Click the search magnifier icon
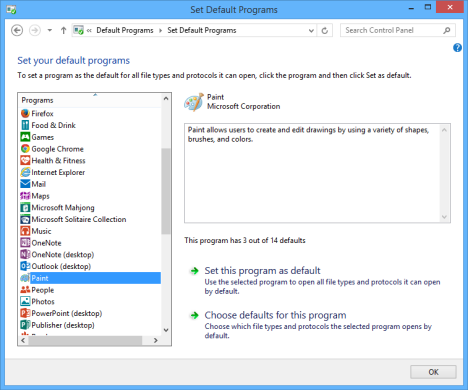This screenshot has height=390, width=468. pyautogui.click(x=447, y=30)
